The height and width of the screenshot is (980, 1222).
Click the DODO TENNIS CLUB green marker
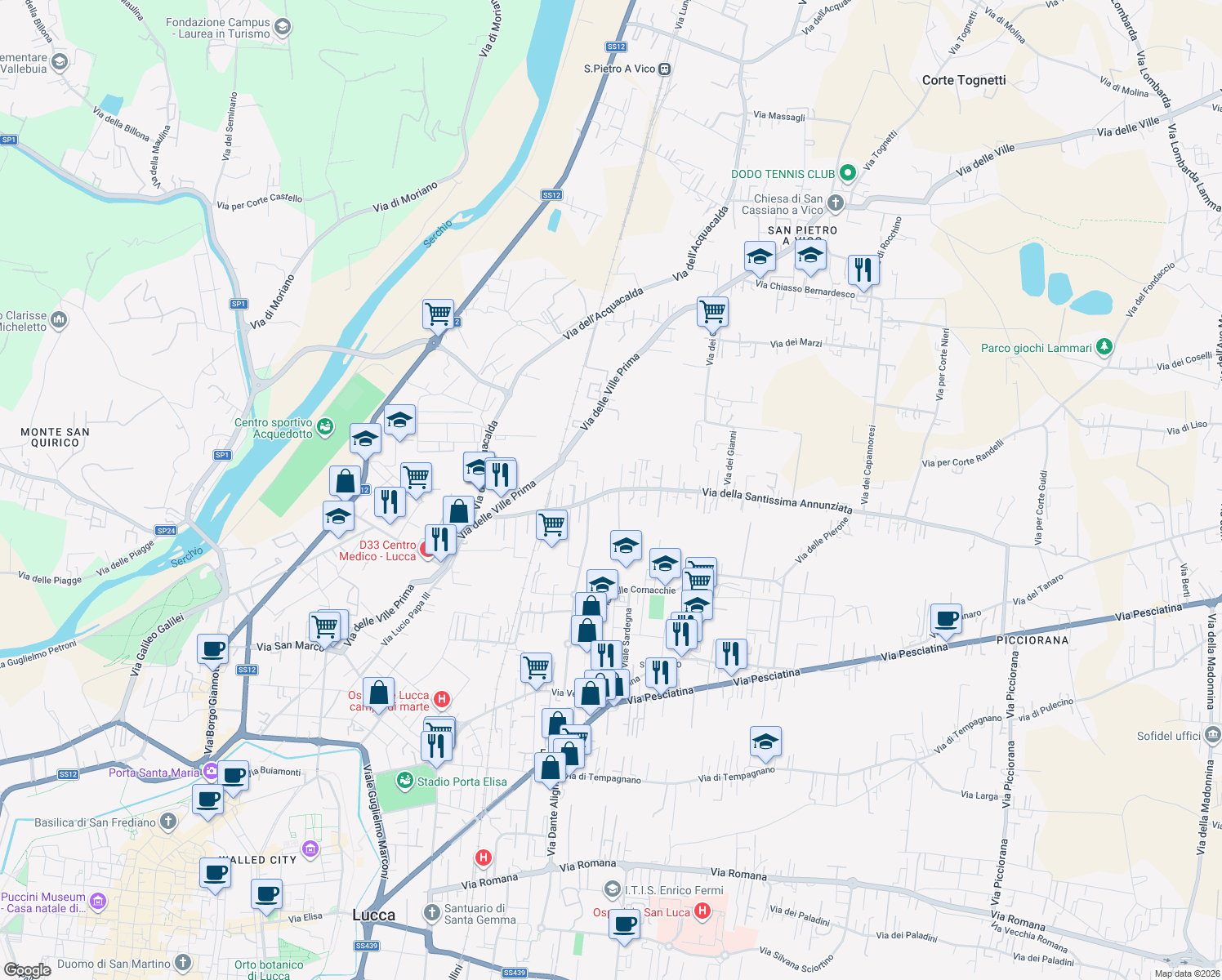coord(848,172)
